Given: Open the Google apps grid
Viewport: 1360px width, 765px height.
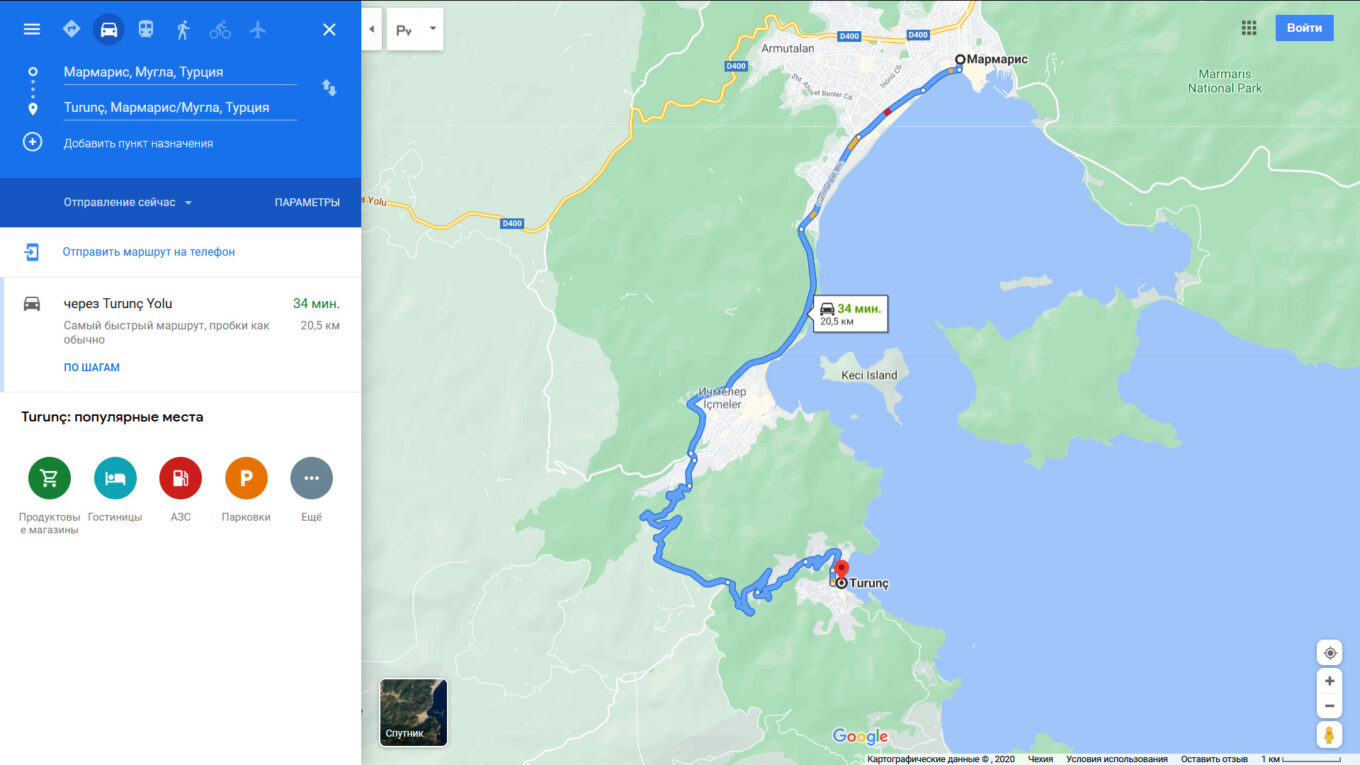Looking at the screenshot, I should coord(1249,28).
